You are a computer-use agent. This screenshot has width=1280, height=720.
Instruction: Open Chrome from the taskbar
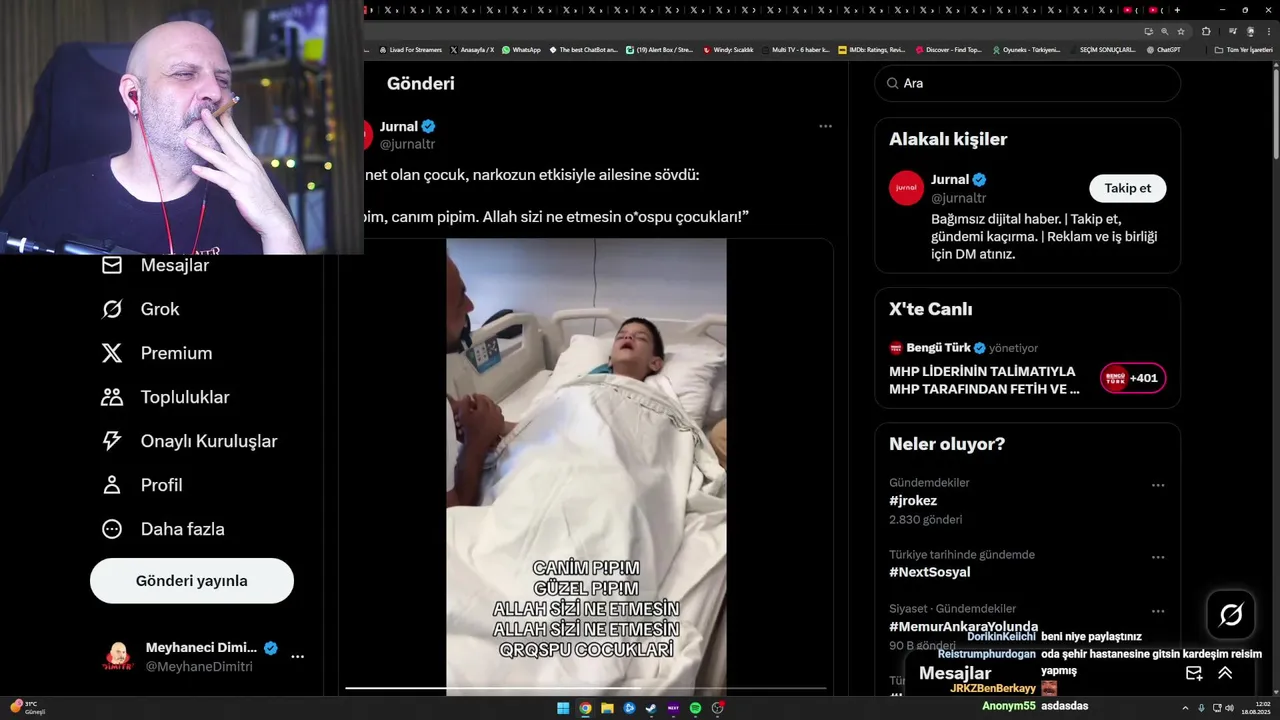pyautogui.click(x=585, y=708)
